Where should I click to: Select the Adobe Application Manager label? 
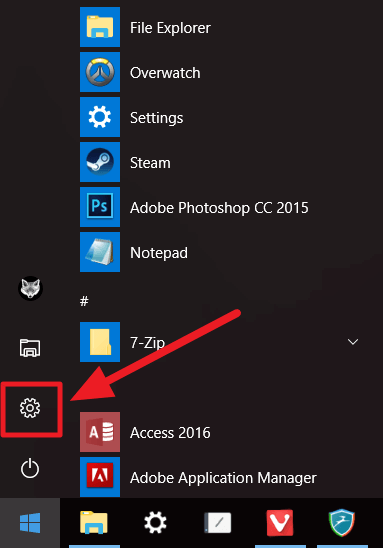[x=223, y=478]
